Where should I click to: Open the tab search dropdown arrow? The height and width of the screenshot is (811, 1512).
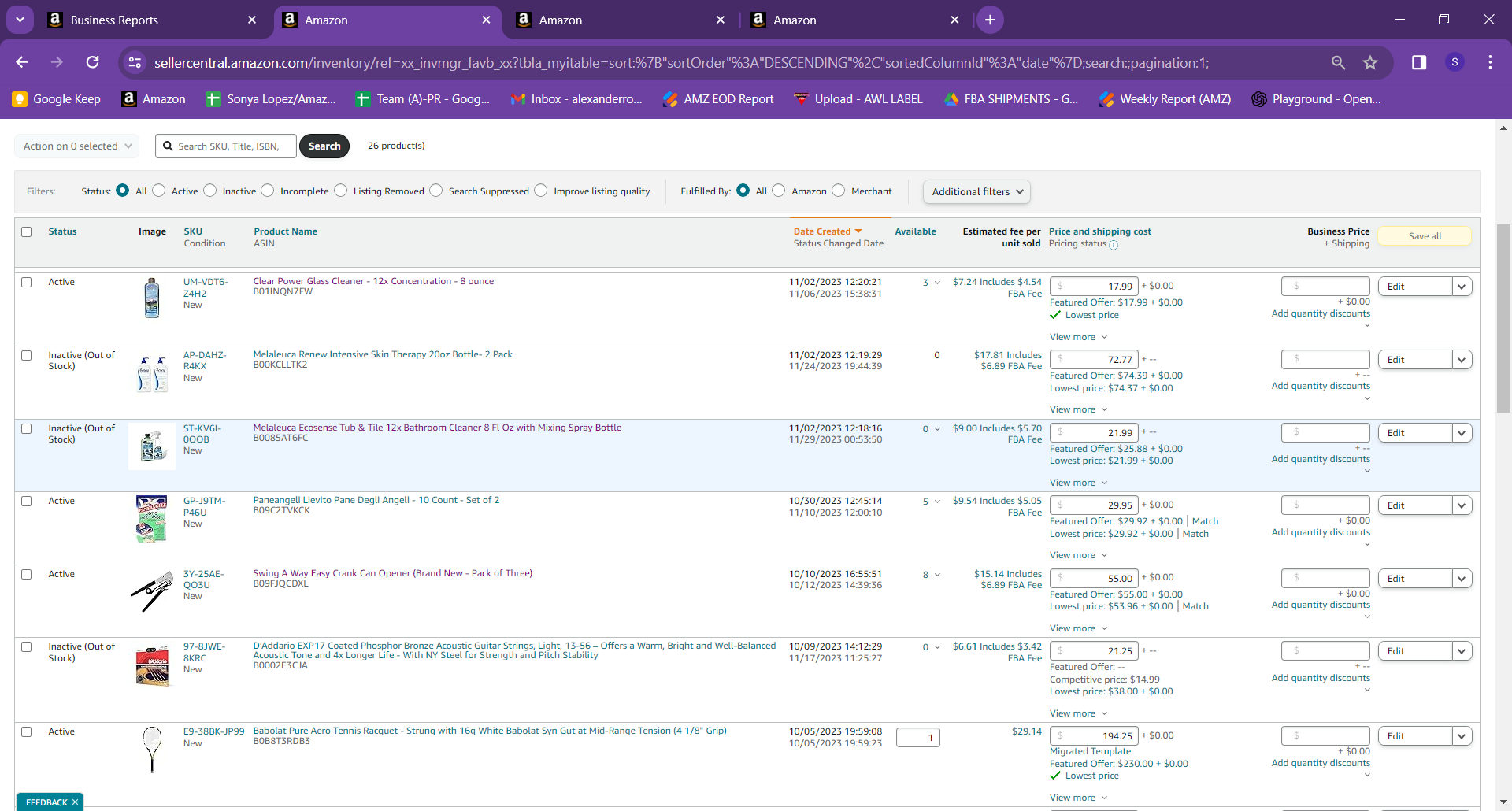click(20, 20)
